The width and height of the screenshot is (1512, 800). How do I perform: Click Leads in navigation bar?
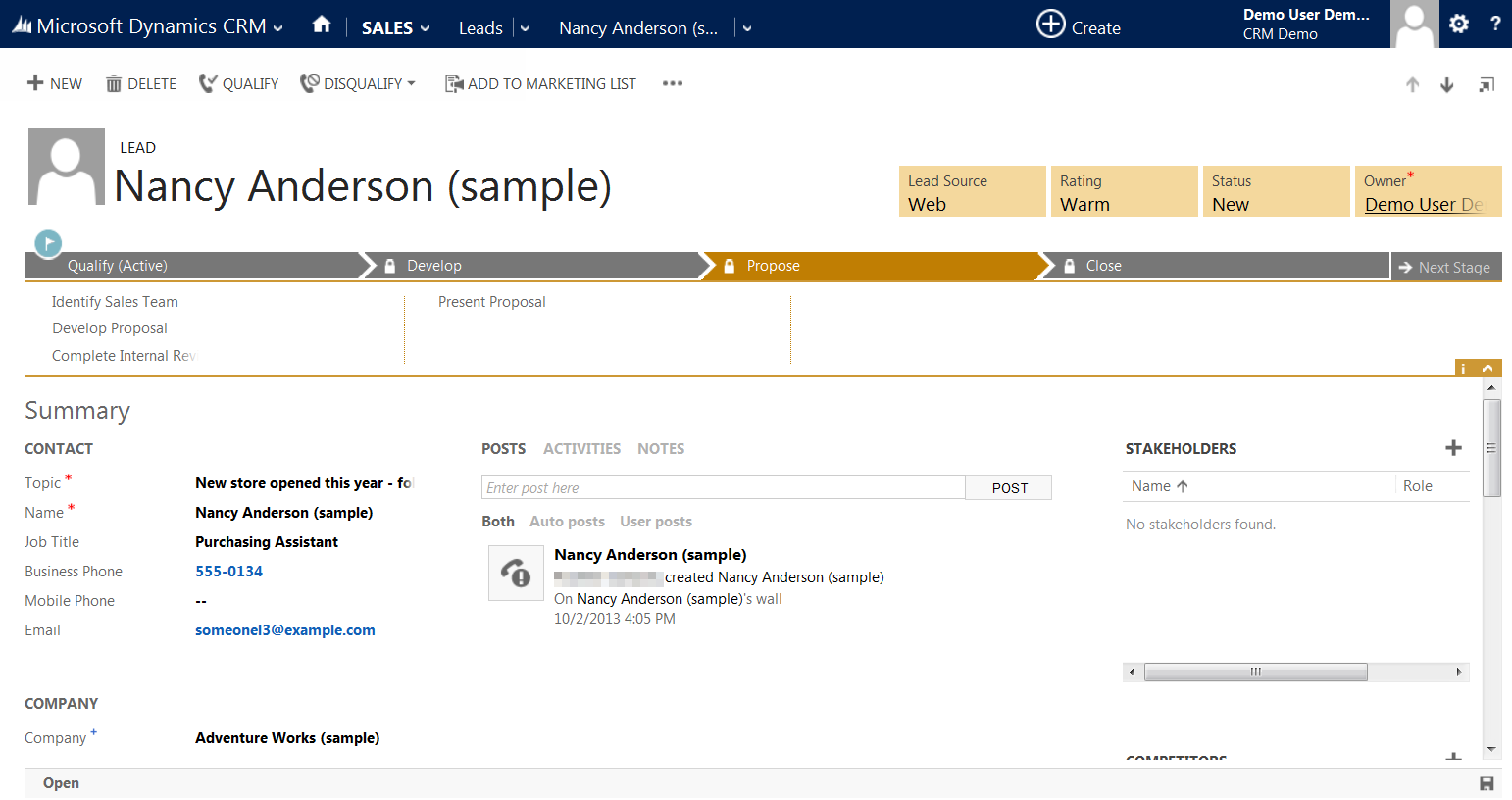coord(480,28)
